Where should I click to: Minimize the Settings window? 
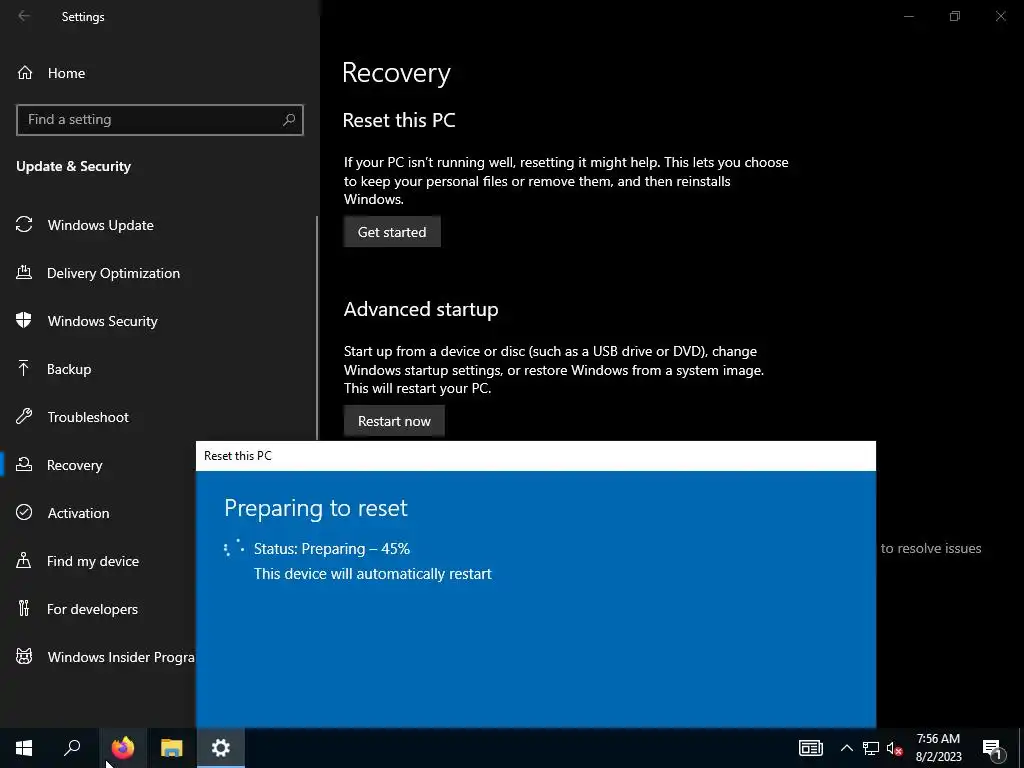click(x=908, y=16)
